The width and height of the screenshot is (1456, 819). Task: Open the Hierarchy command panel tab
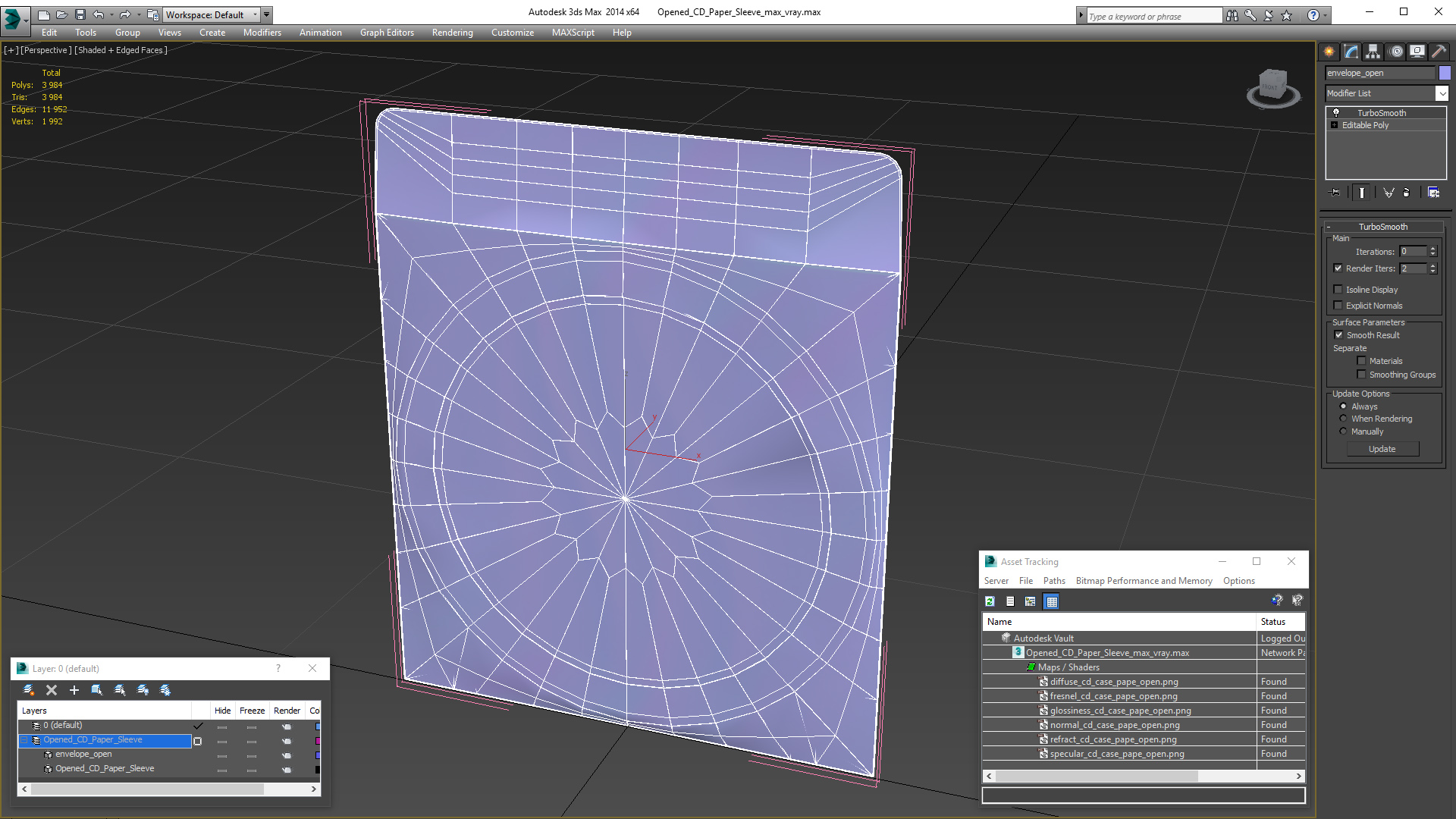tap(1373, 52)
